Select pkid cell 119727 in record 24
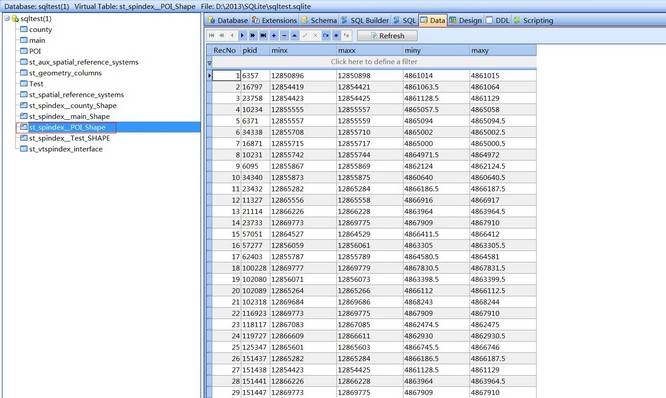666x398 pixels. (x=255, y=336)
